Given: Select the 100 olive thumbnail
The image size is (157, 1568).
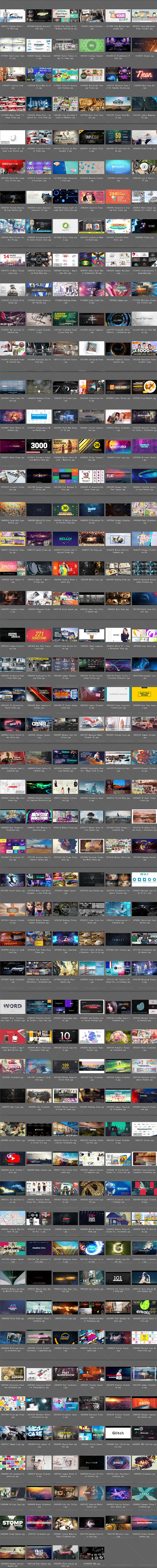Looking at the screenshot, I should tap(65, 1066).
